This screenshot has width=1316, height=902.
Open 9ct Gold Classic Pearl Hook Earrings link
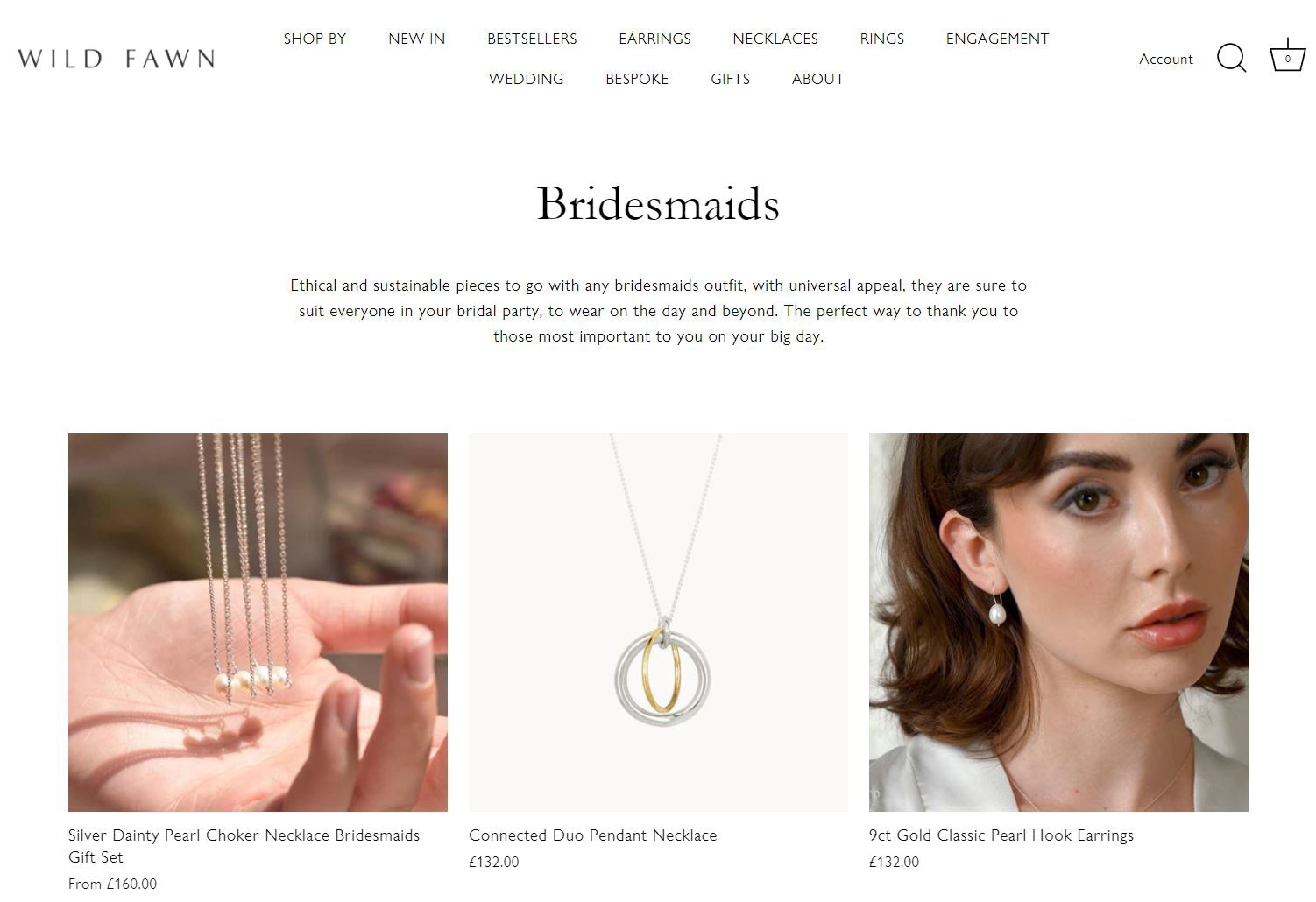click(1001, 835)
